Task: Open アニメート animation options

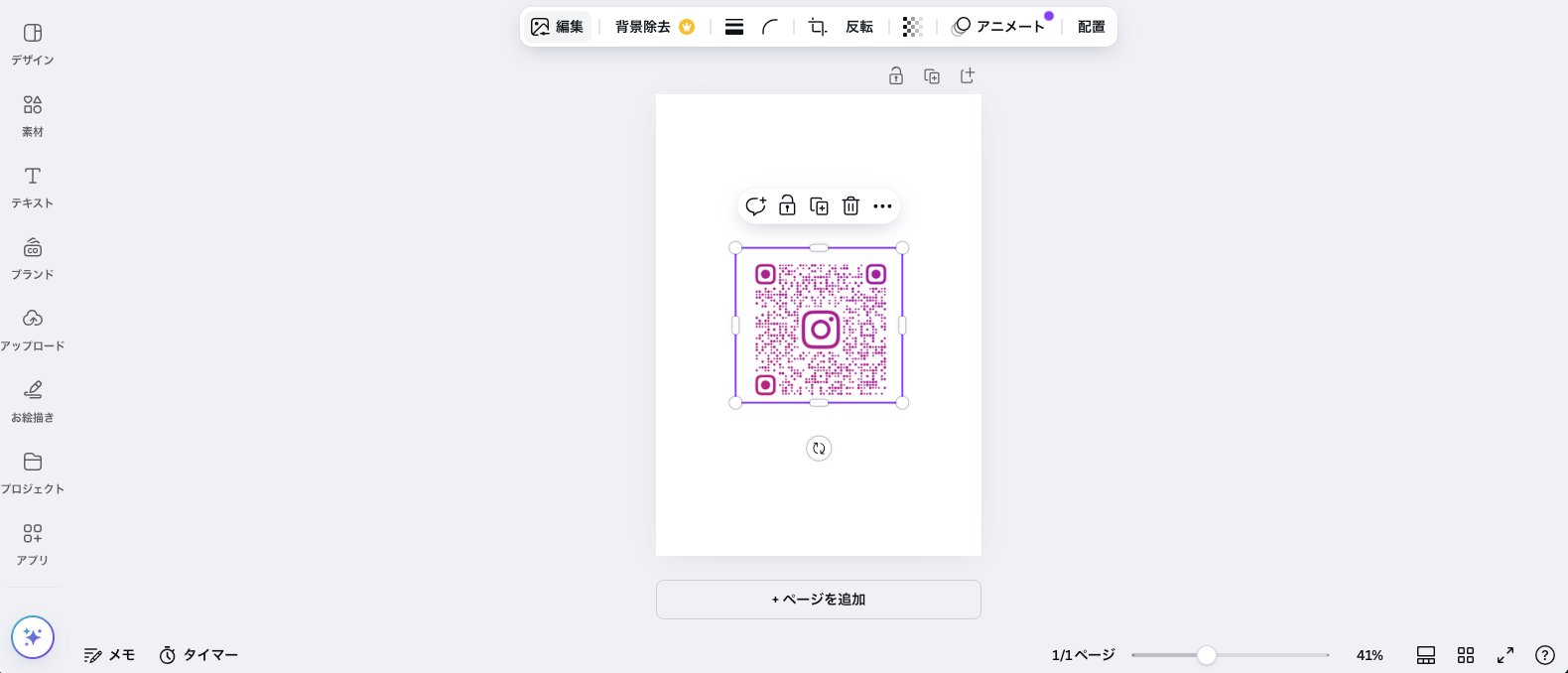Action: pos(1000,27)
